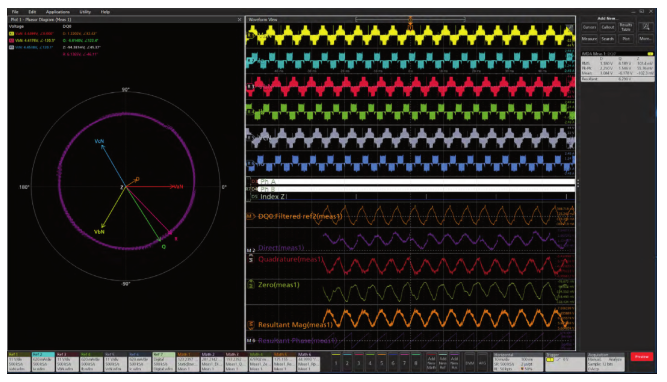Enable the DVM button
The width and height of the screenshot is (667, 382).
coord(470,362)
